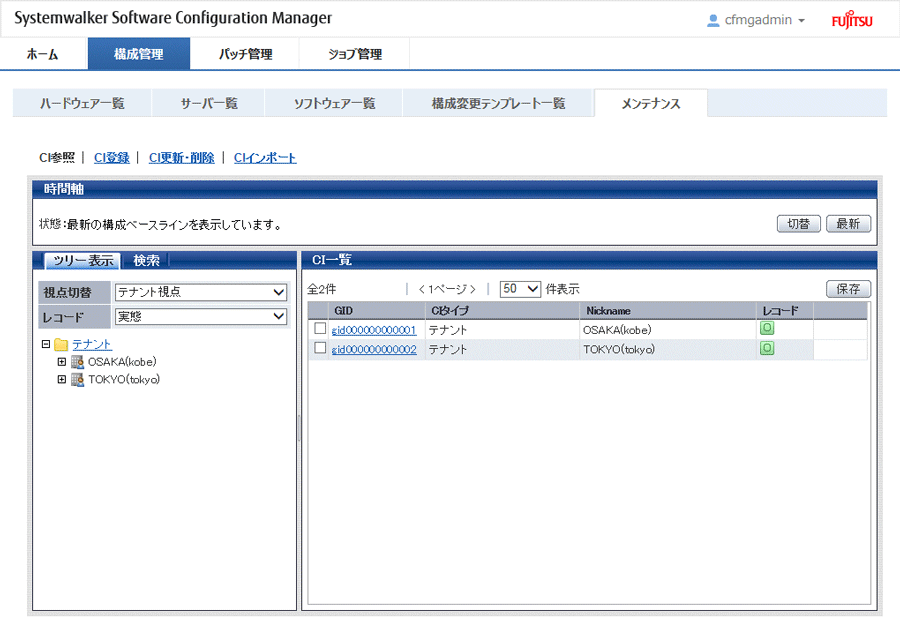Switch to the ツリー表示 panel tab
900x629 pixels.
tap(83, 261)
